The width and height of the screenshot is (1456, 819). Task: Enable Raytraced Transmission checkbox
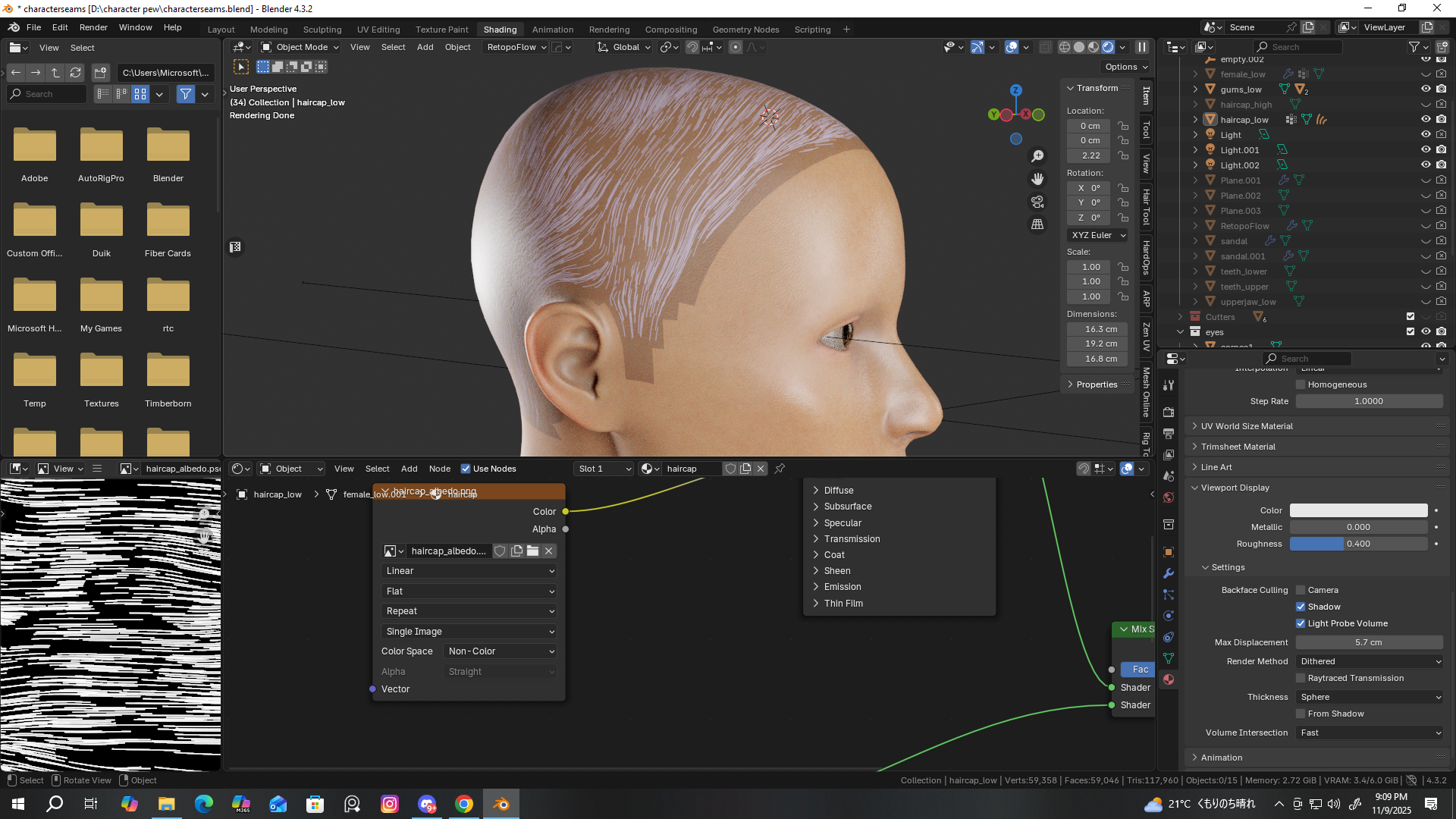(1301, 678)
